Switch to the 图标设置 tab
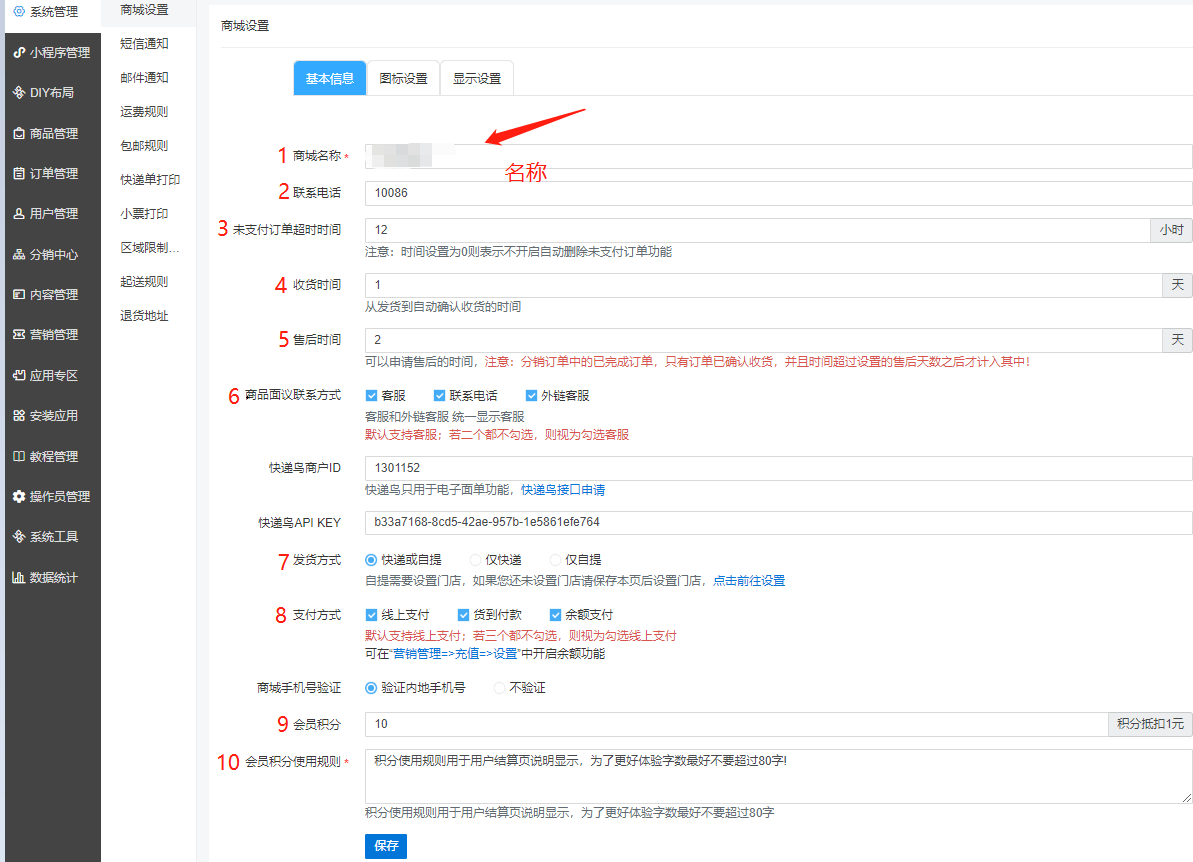 403,79
